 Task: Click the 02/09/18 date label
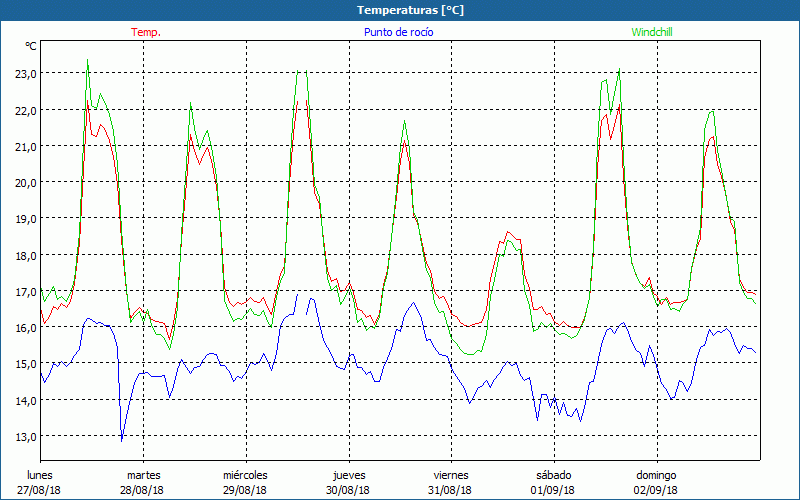click(656, 490)
